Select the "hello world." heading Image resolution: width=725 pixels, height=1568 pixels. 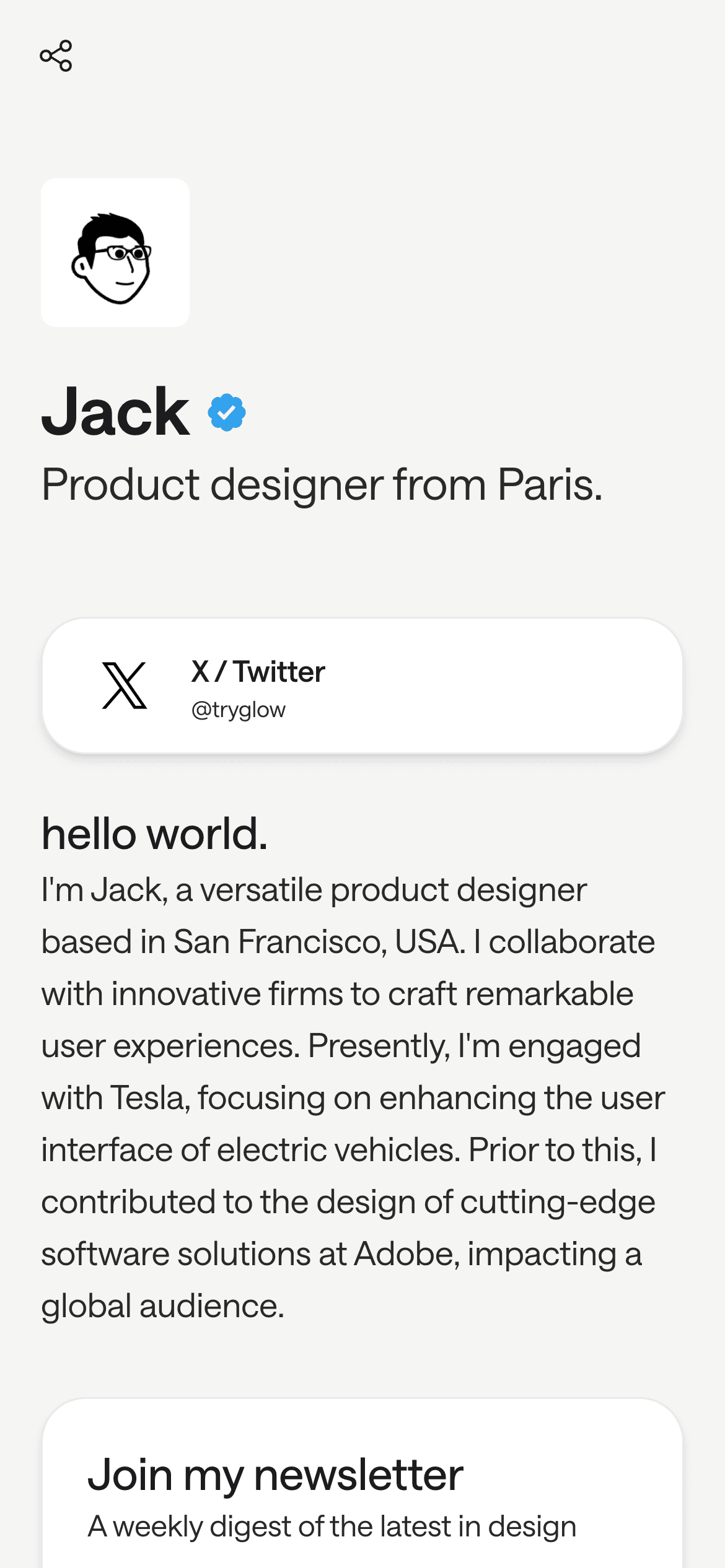[x=154, y=834]
